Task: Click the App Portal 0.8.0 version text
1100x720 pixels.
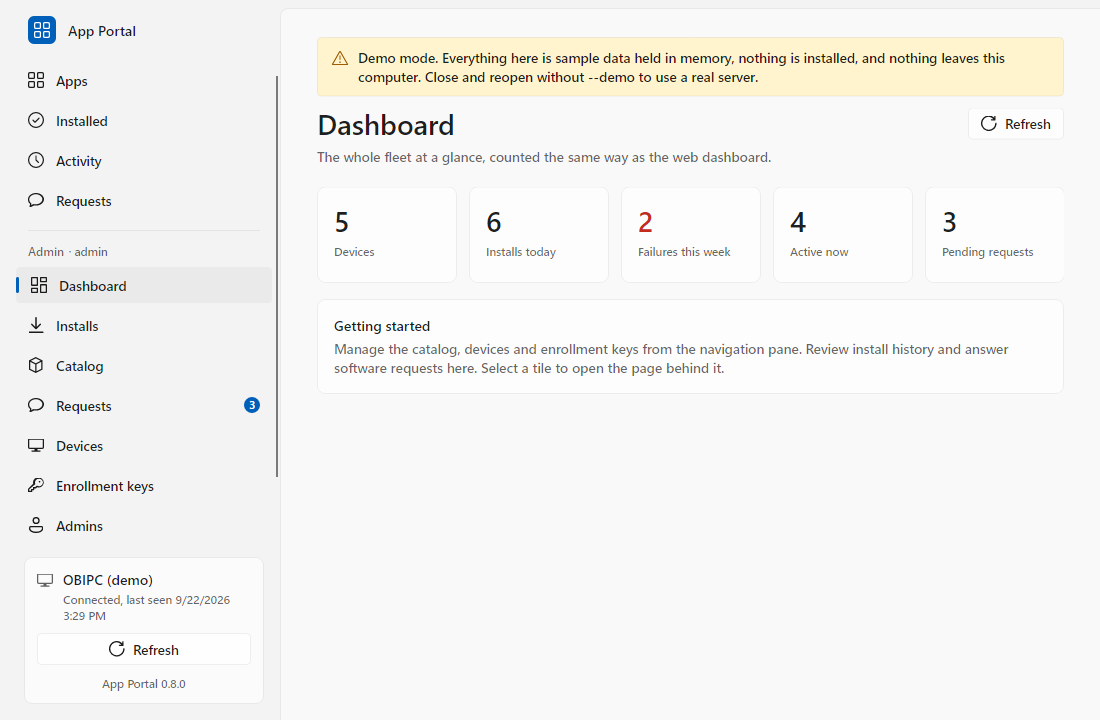Action: pyautogui.click(x=144, y=684)
